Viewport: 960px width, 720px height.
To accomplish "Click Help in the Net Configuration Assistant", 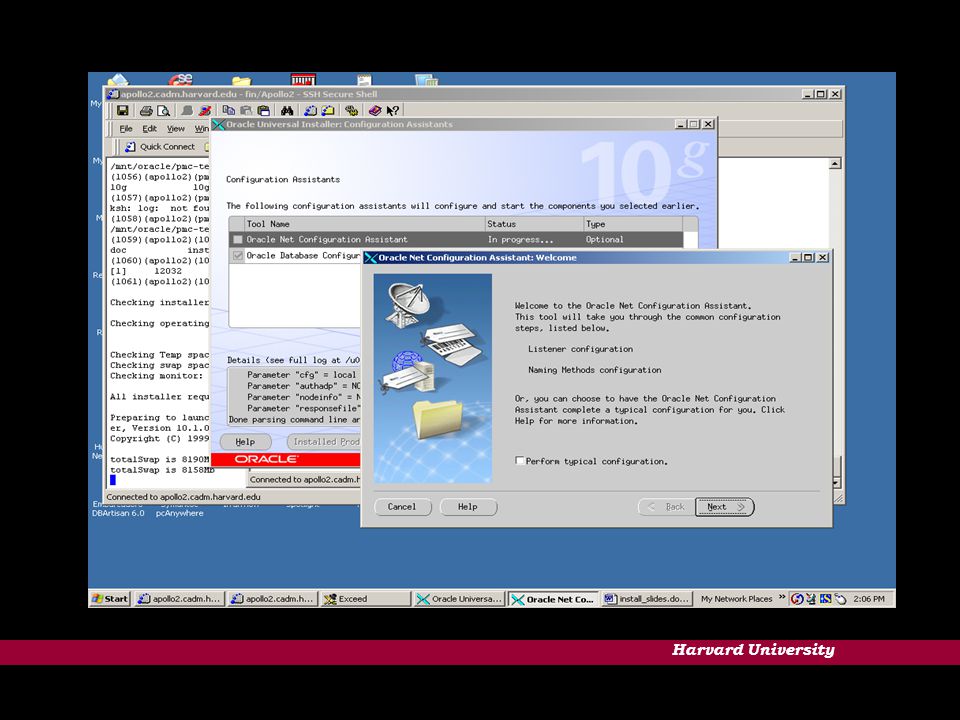I will [468, 507].
